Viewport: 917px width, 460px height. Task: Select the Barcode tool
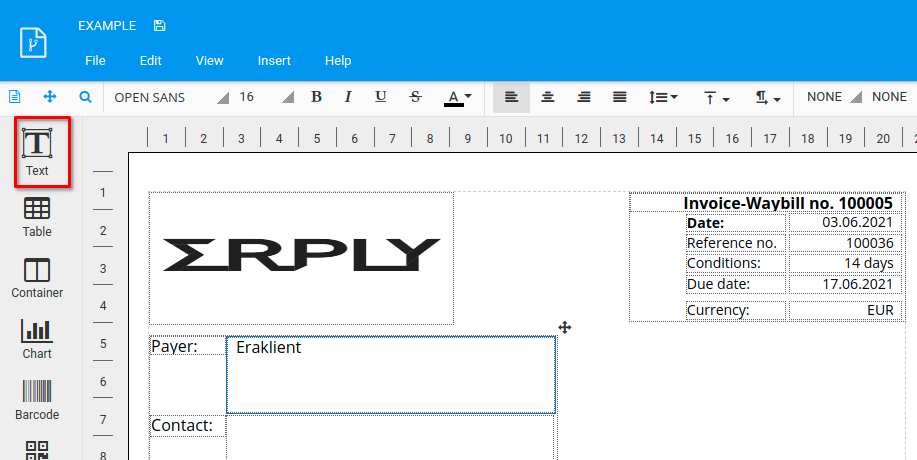[37, 400]
